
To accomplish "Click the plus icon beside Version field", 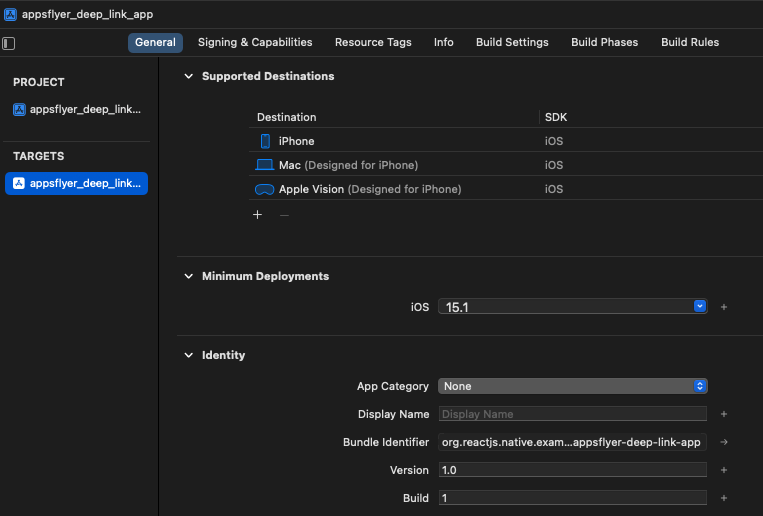I will (x=724, y=470).
